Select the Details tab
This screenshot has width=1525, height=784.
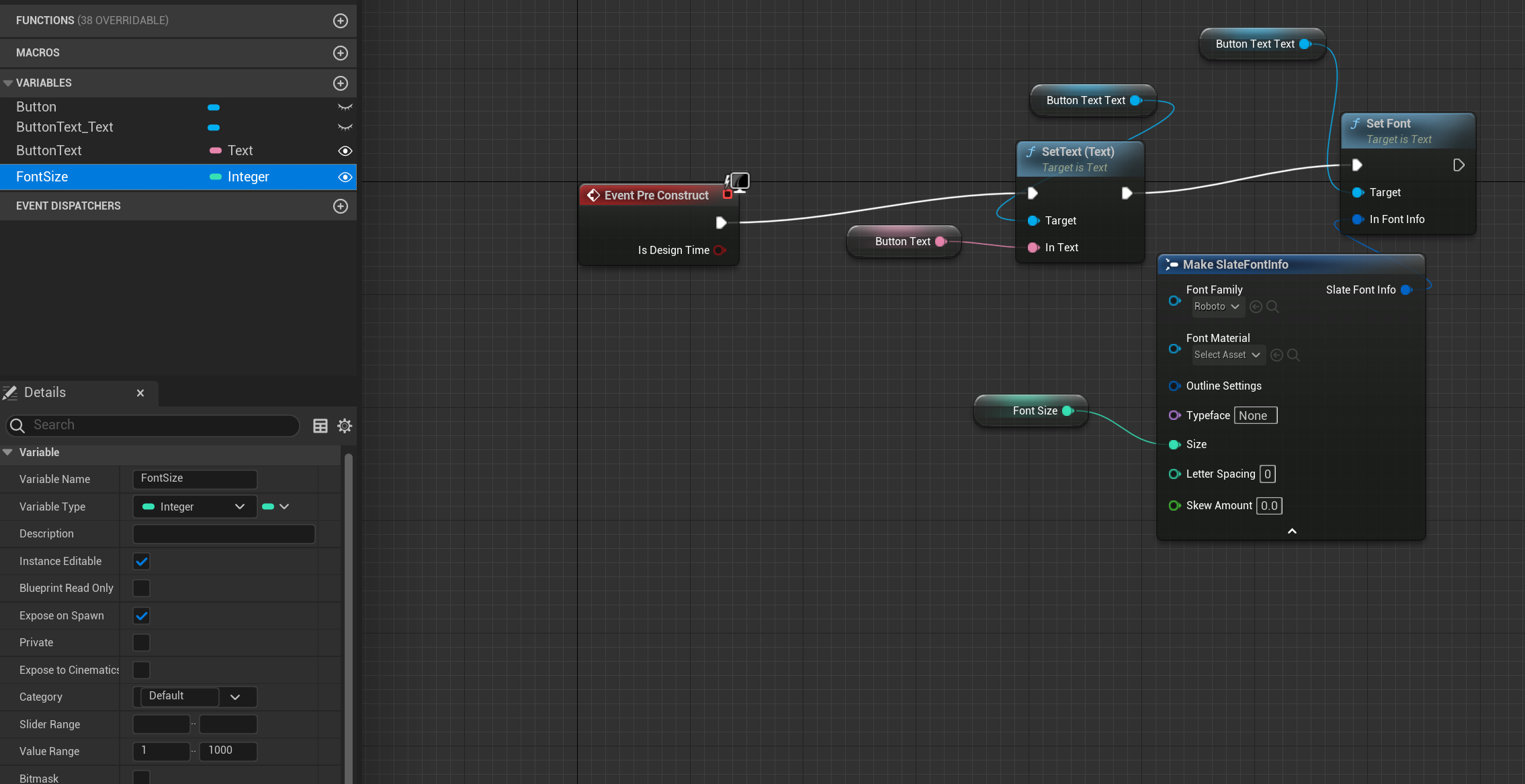[x=45, y=393]
